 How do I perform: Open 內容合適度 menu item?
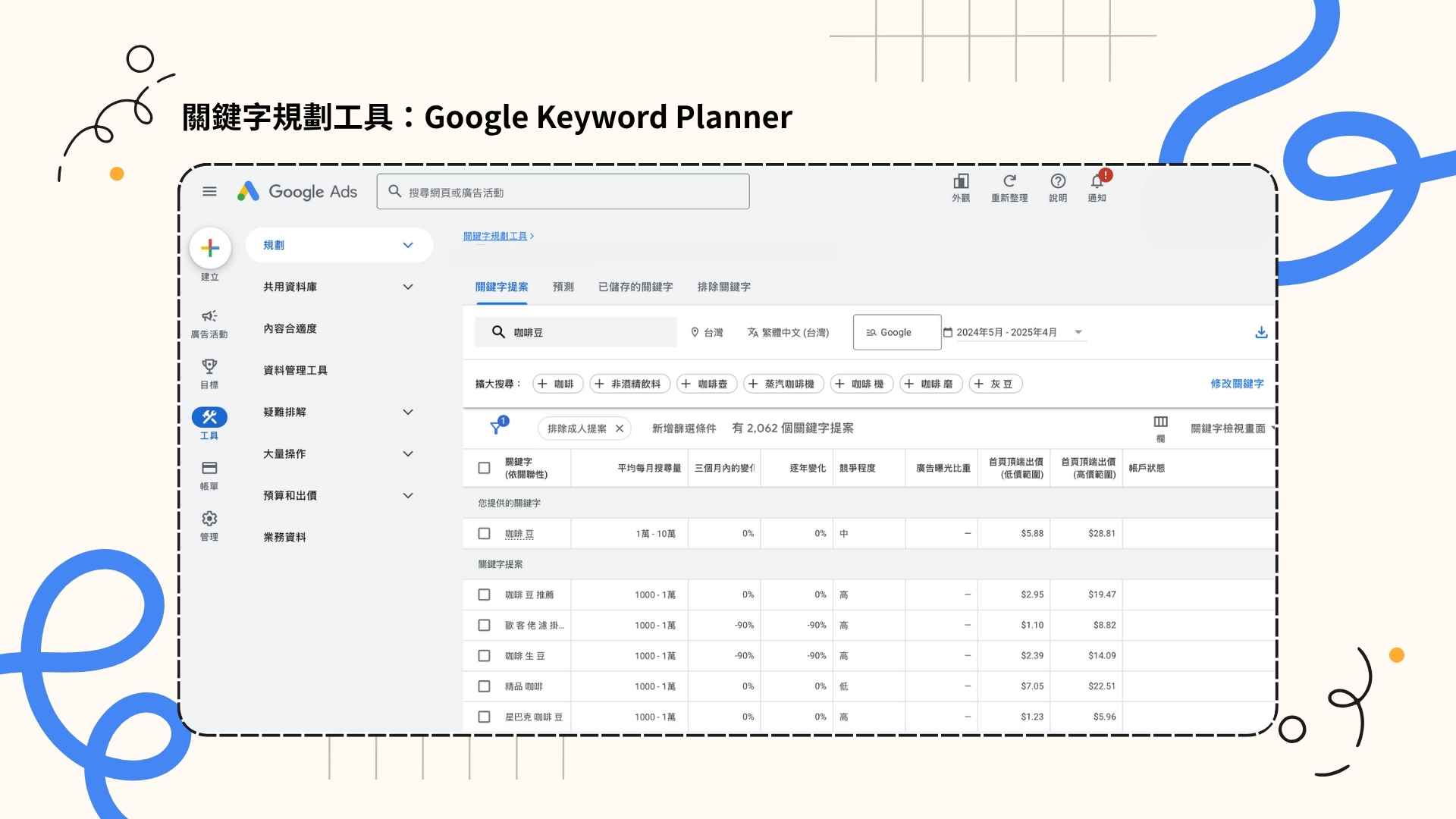click(290, 328)
